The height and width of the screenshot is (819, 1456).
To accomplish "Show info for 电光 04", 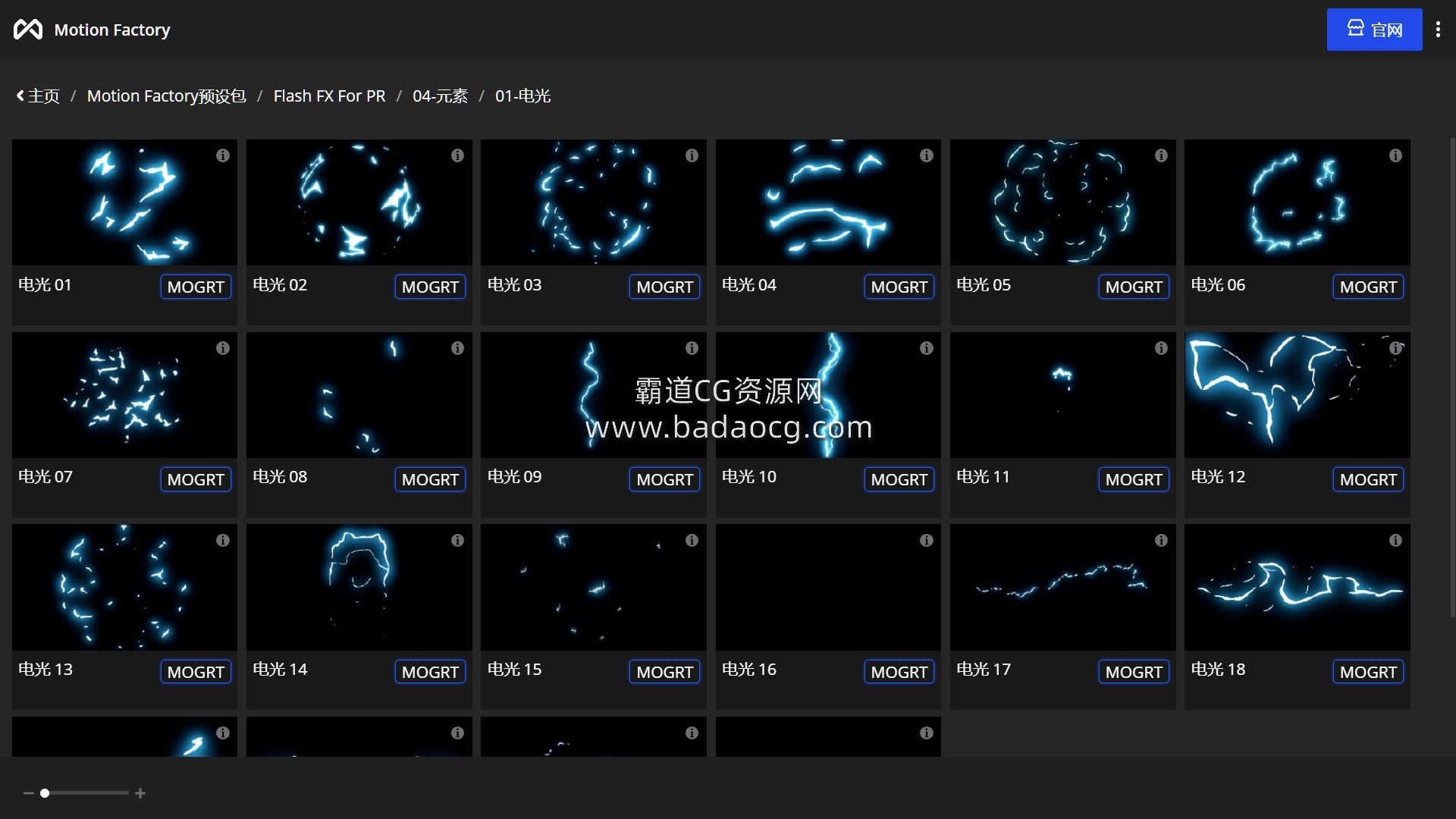I will (x=926, y=155).
